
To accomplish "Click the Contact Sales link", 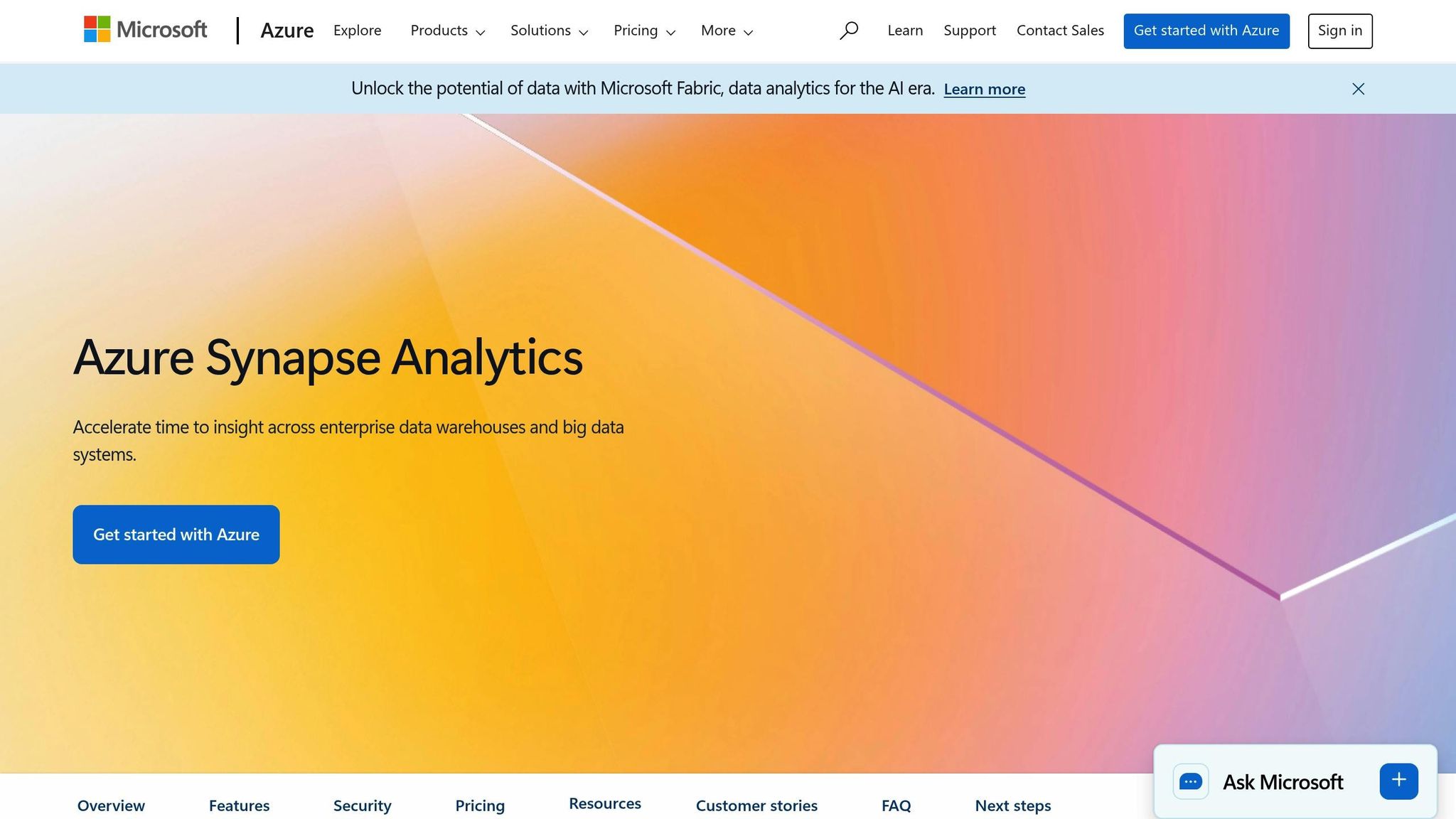I will coord(1060,31).
